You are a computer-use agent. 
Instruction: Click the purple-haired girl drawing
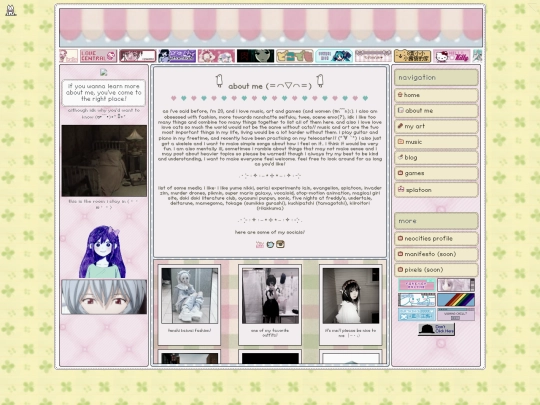click(102, 251)
